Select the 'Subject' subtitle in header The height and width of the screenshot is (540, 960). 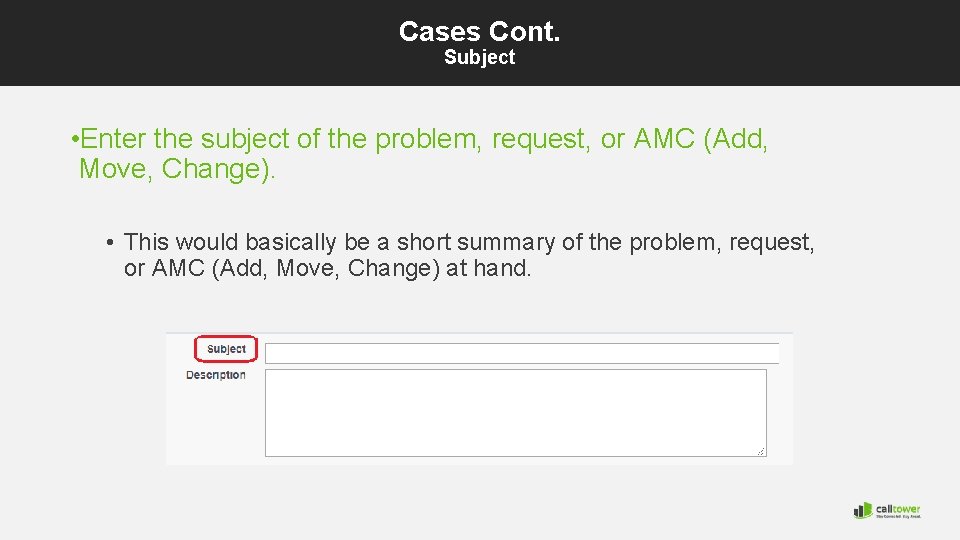point(479,58)
